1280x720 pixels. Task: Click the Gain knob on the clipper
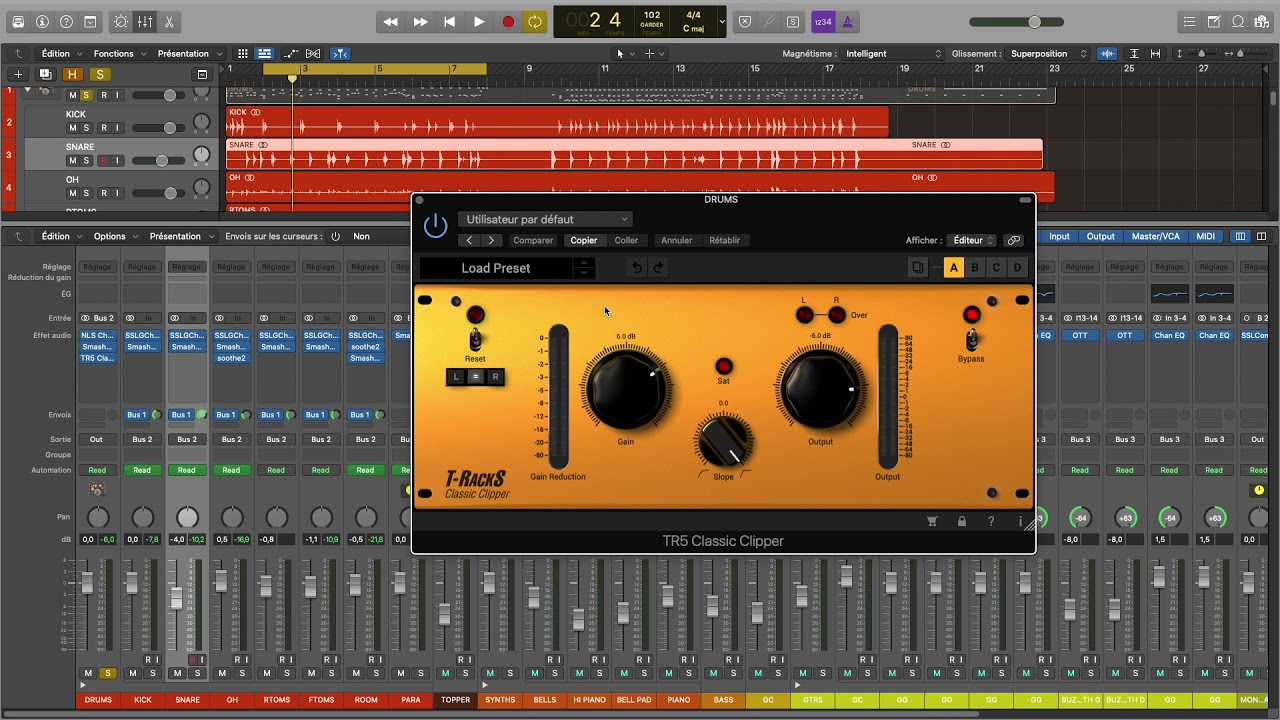[x=625, y=388]
